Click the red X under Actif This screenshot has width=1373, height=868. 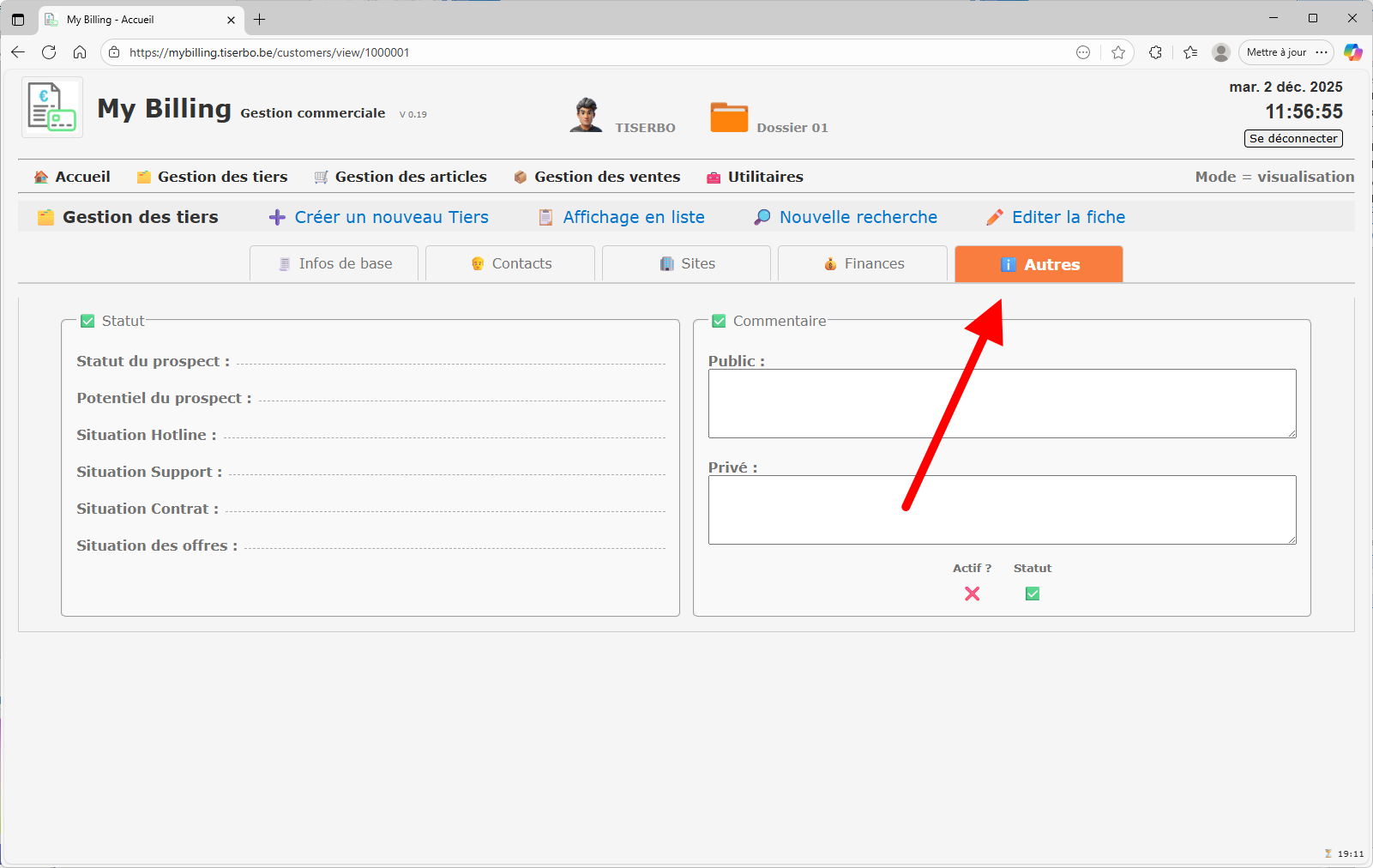pos(972,594)
